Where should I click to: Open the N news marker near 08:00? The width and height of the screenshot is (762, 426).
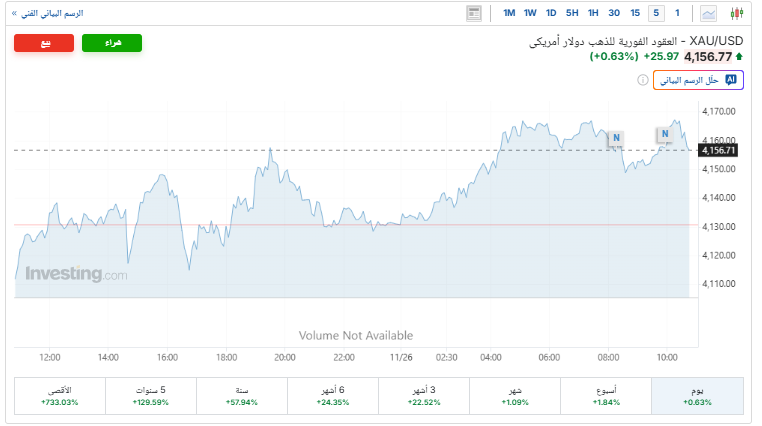616,137
